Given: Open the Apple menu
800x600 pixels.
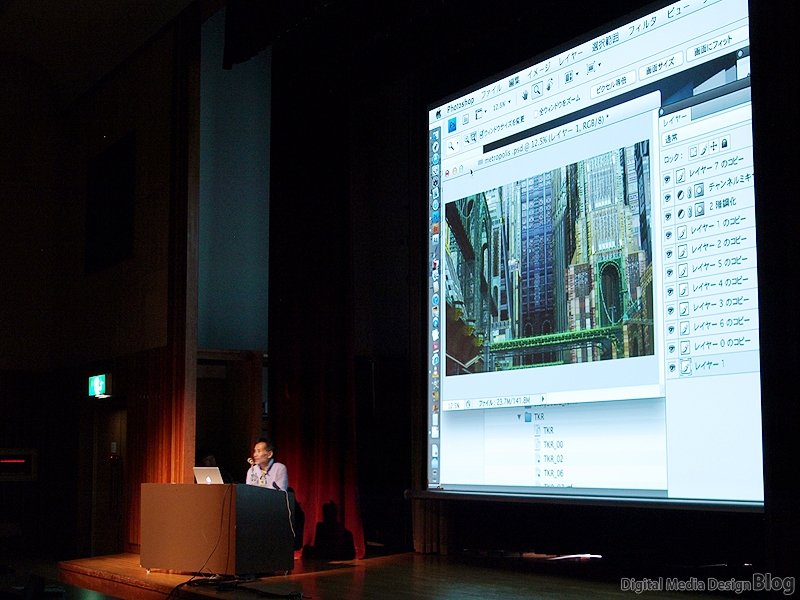Looking at the screenshot, I should click(x=438, y=115).
